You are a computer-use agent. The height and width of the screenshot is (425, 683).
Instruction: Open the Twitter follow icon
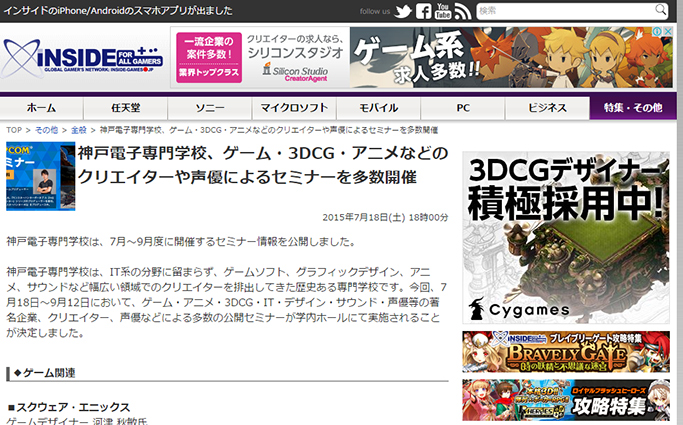pos(403,11)
